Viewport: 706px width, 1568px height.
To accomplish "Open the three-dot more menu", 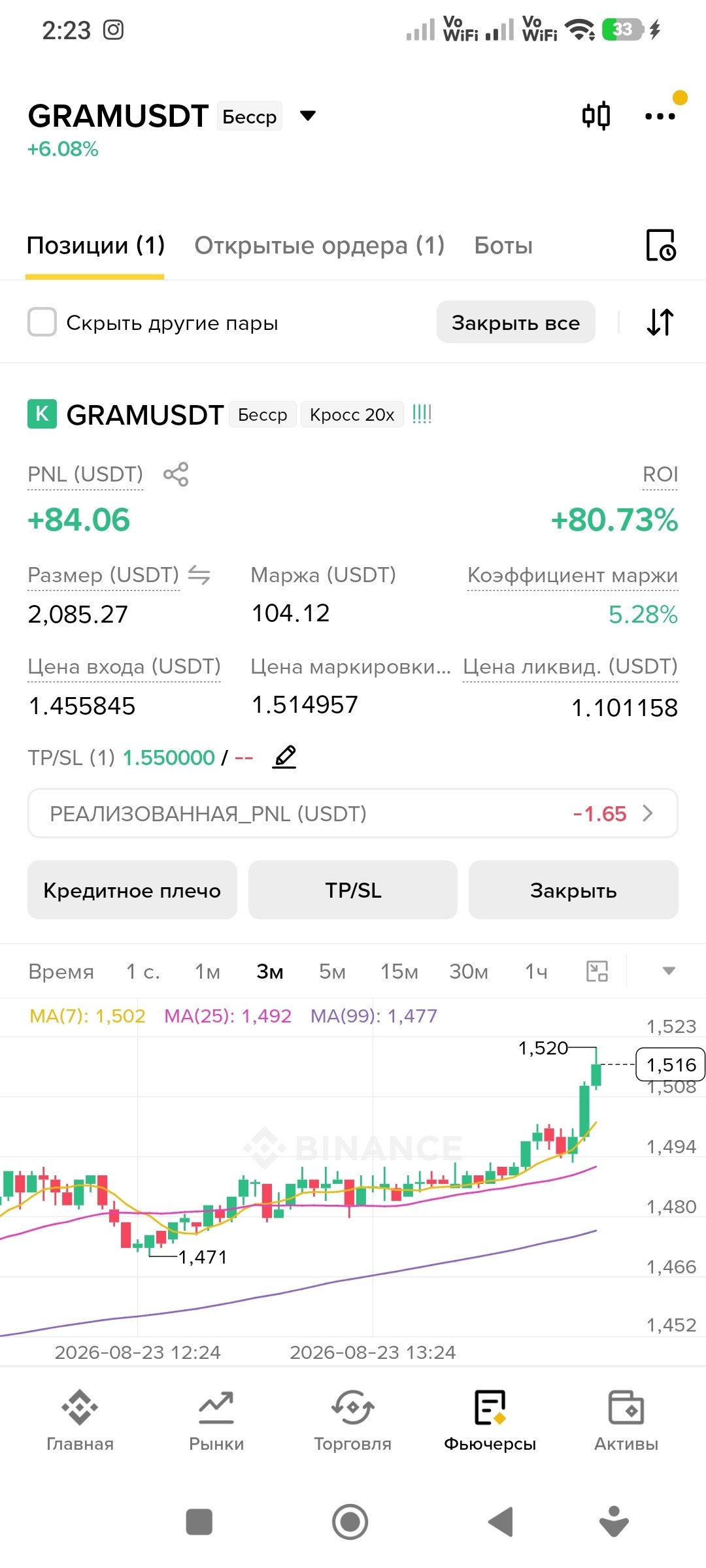I will point(660,116).
